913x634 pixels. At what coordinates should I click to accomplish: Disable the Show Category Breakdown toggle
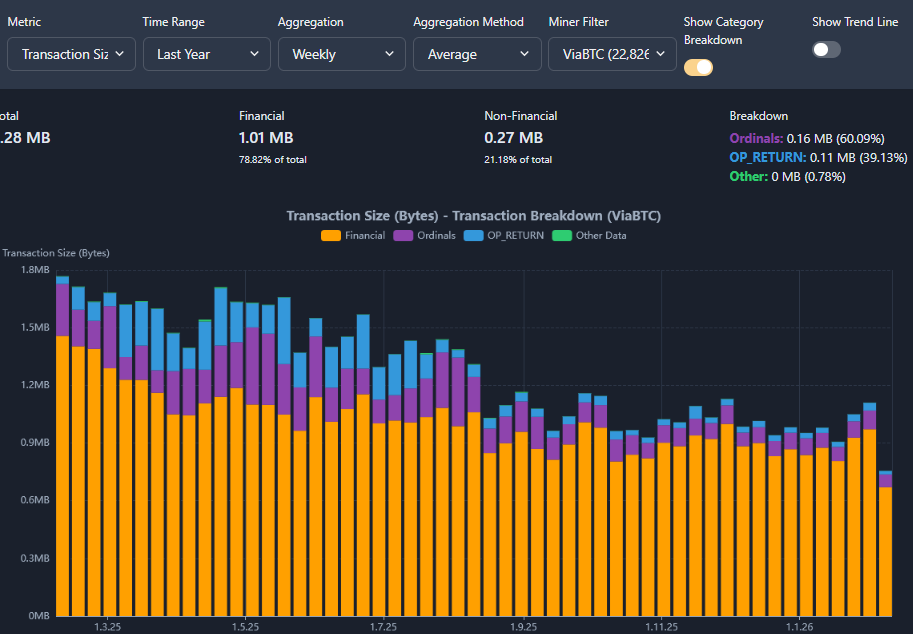coord(698,67)
